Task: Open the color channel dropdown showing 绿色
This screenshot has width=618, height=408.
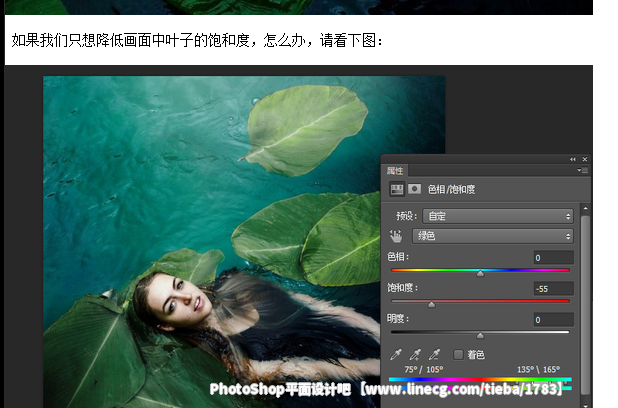Action: pyautogui.click(x=493, y=236)
